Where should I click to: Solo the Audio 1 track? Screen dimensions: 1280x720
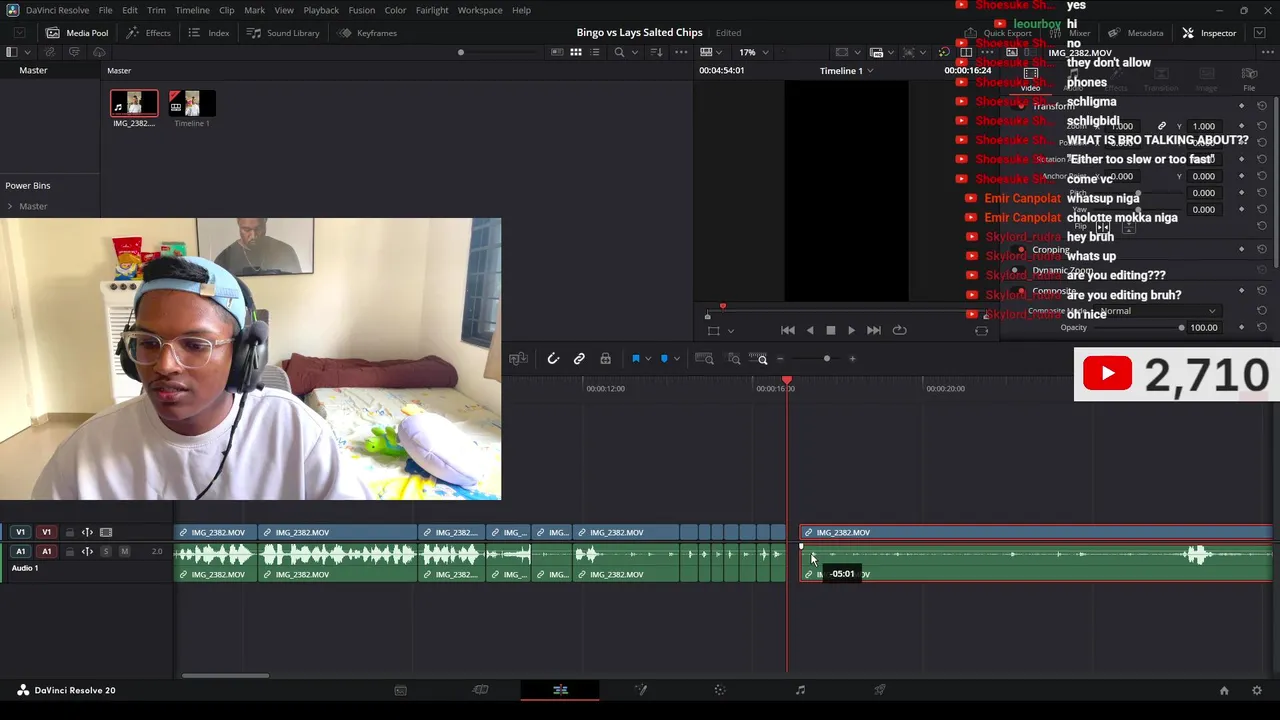tap(106, 551)
